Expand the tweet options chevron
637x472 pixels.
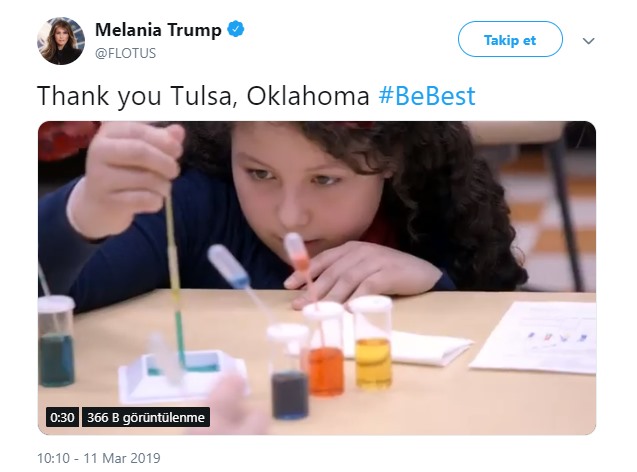pos(588,41)
